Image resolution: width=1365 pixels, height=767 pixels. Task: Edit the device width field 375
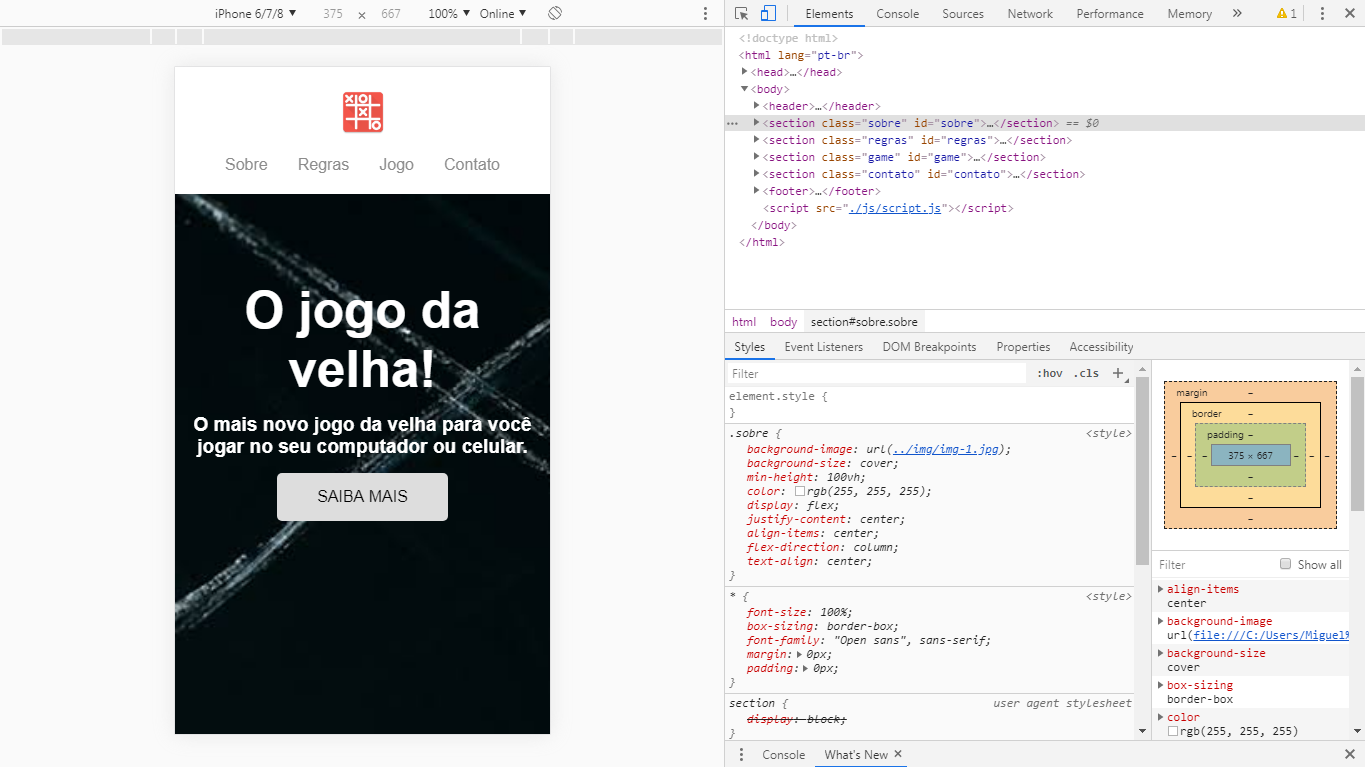point(332,14)
